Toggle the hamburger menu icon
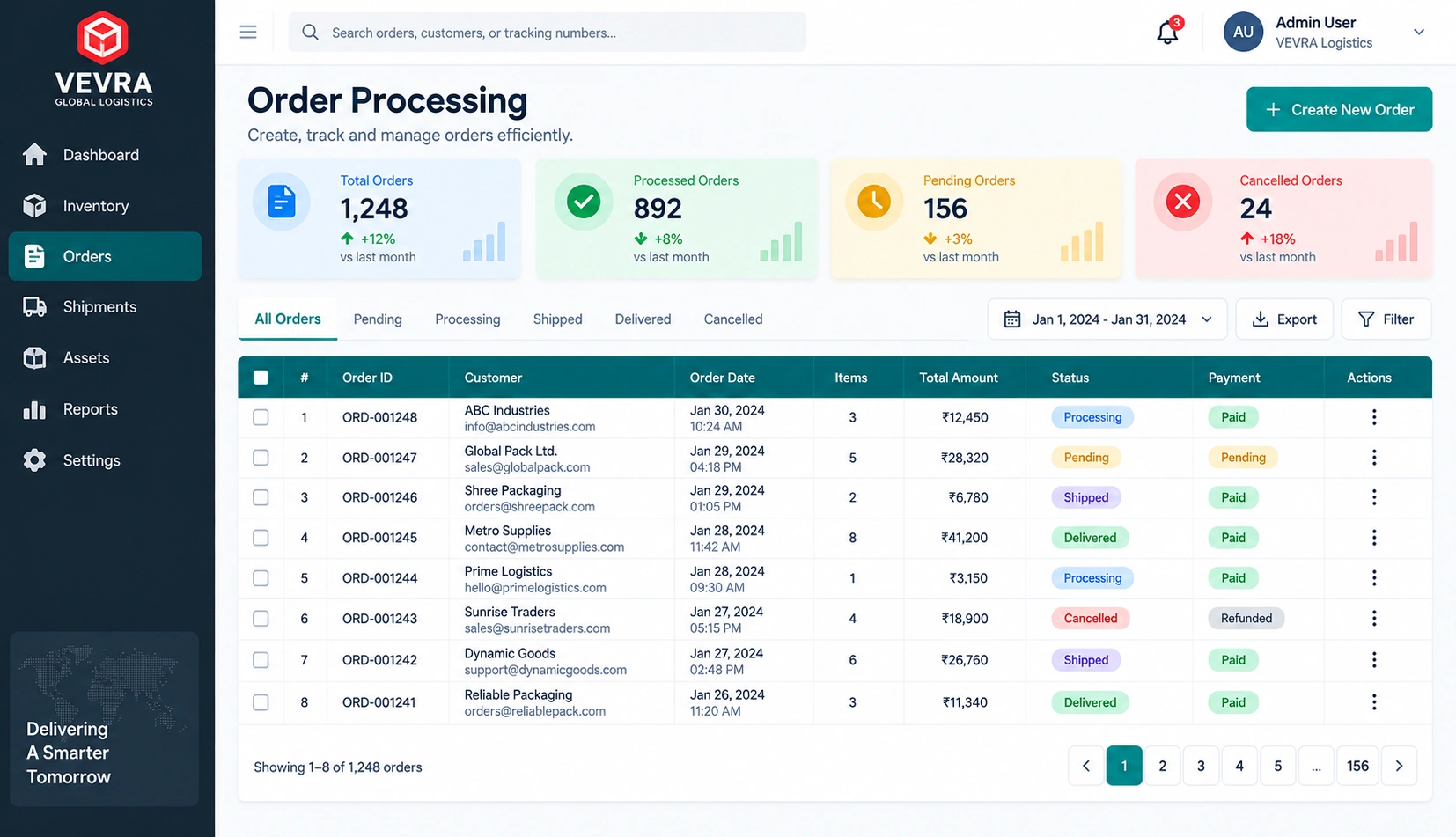 coord(248,33)
